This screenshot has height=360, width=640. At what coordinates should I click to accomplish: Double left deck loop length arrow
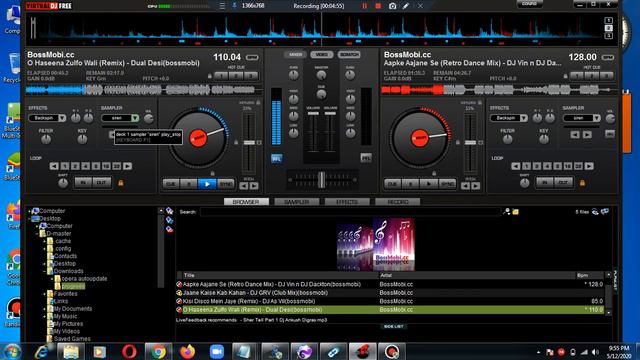pyautogui.click(x=127, y=166)
